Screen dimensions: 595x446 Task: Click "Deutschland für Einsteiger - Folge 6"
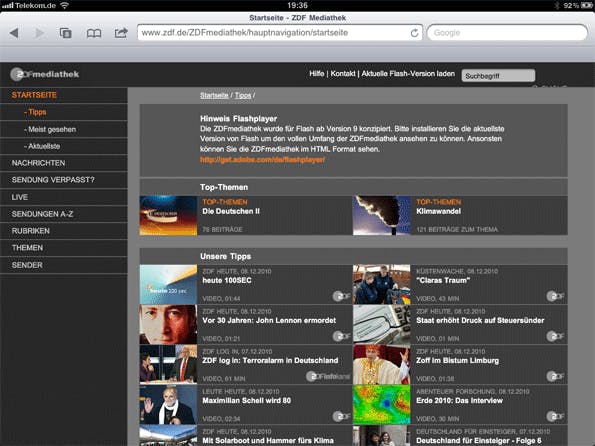click(x=479, y=441)
